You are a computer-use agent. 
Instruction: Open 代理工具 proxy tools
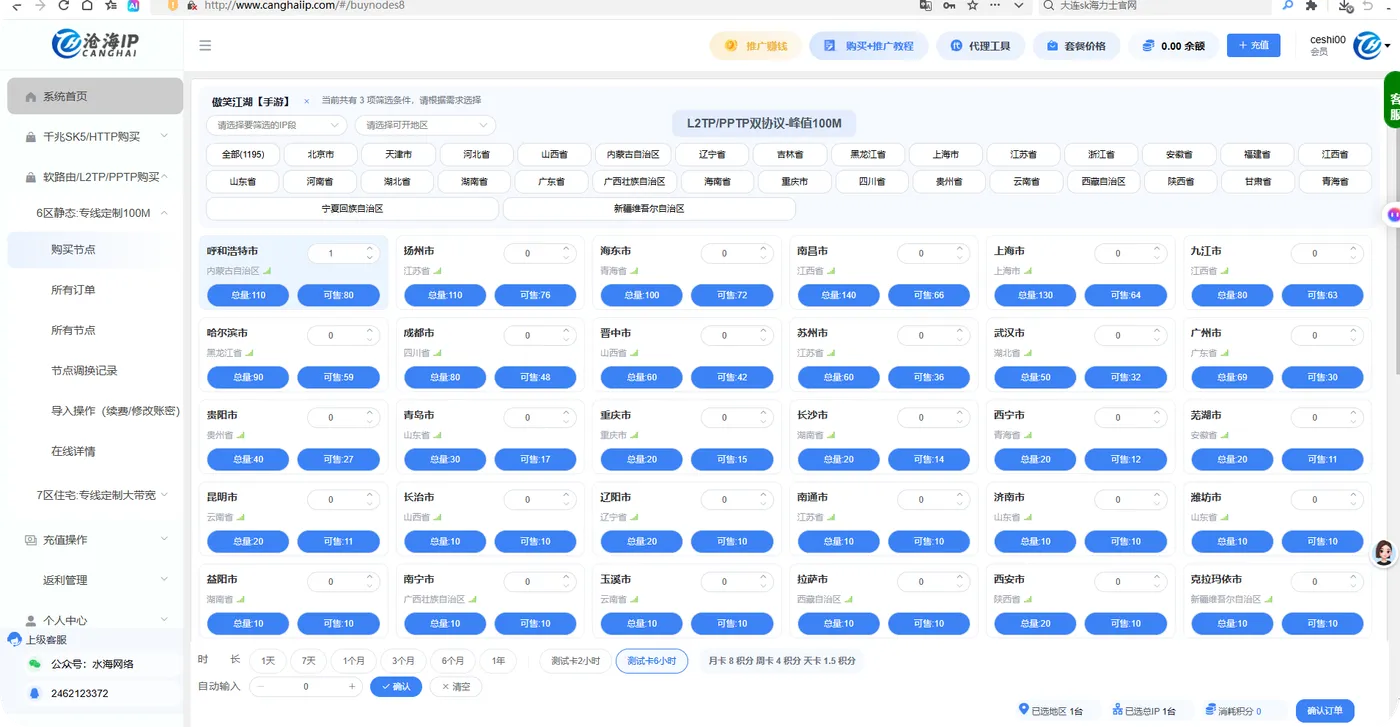pos(981,46)
